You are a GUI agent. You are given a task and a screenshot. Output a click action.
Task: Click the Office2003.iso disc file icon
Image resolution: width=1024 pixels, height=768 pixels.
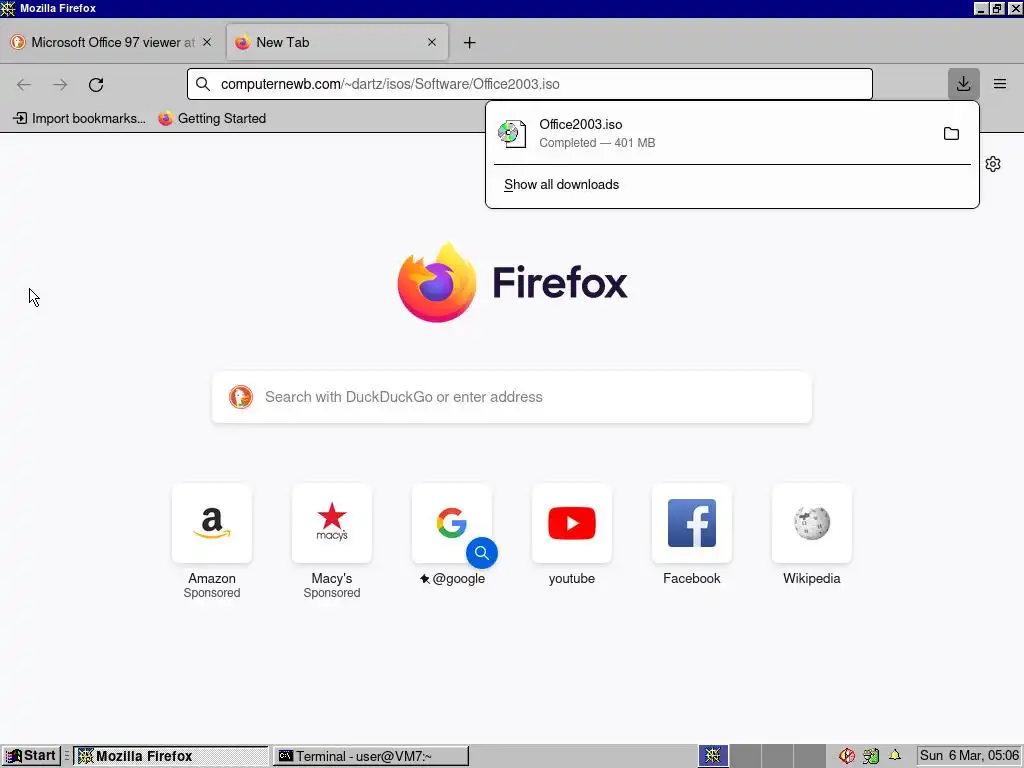point(511,133)
